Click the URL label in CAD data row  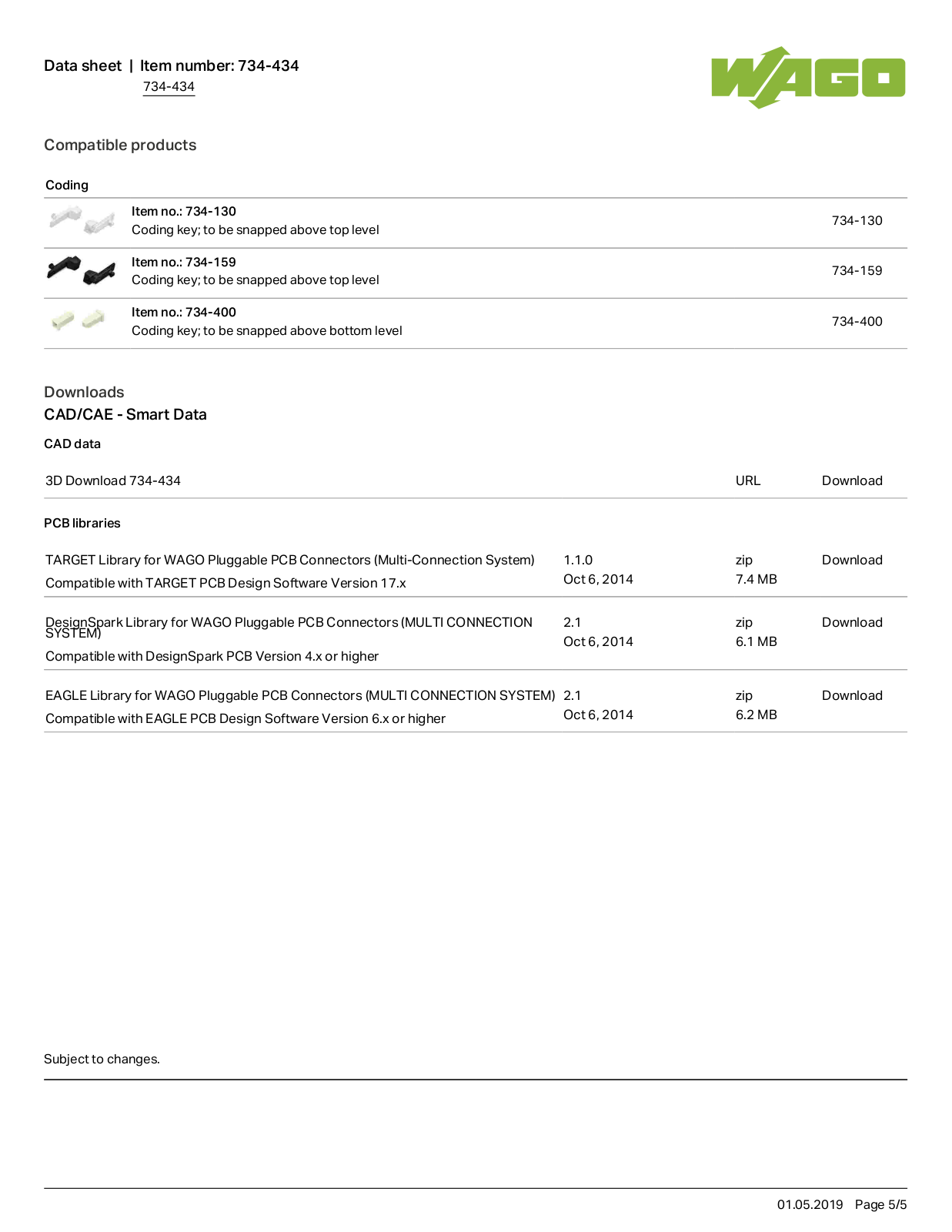(747, 480)
